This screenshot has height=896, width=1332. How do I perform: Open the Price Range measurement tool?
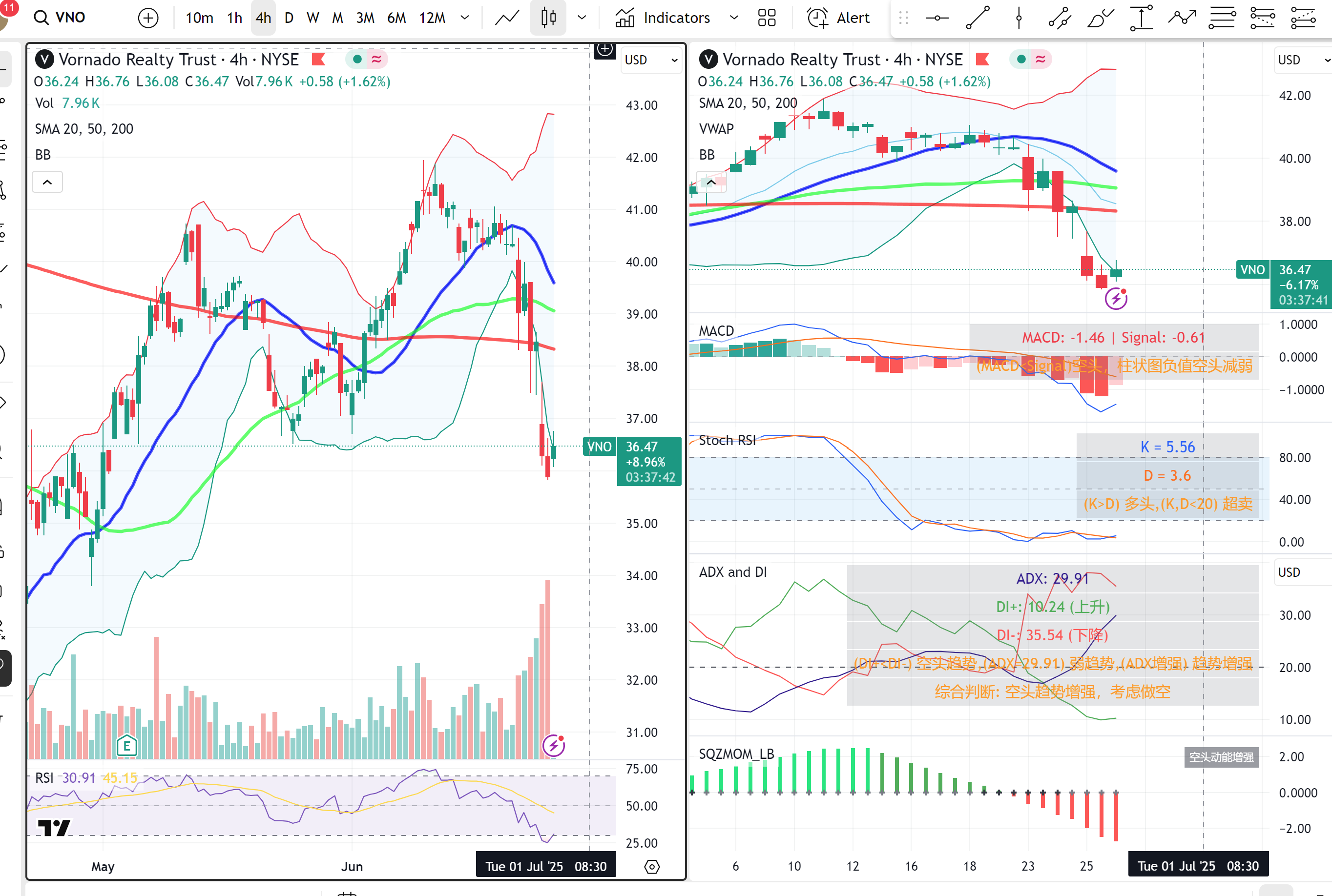pos(1141,18)
